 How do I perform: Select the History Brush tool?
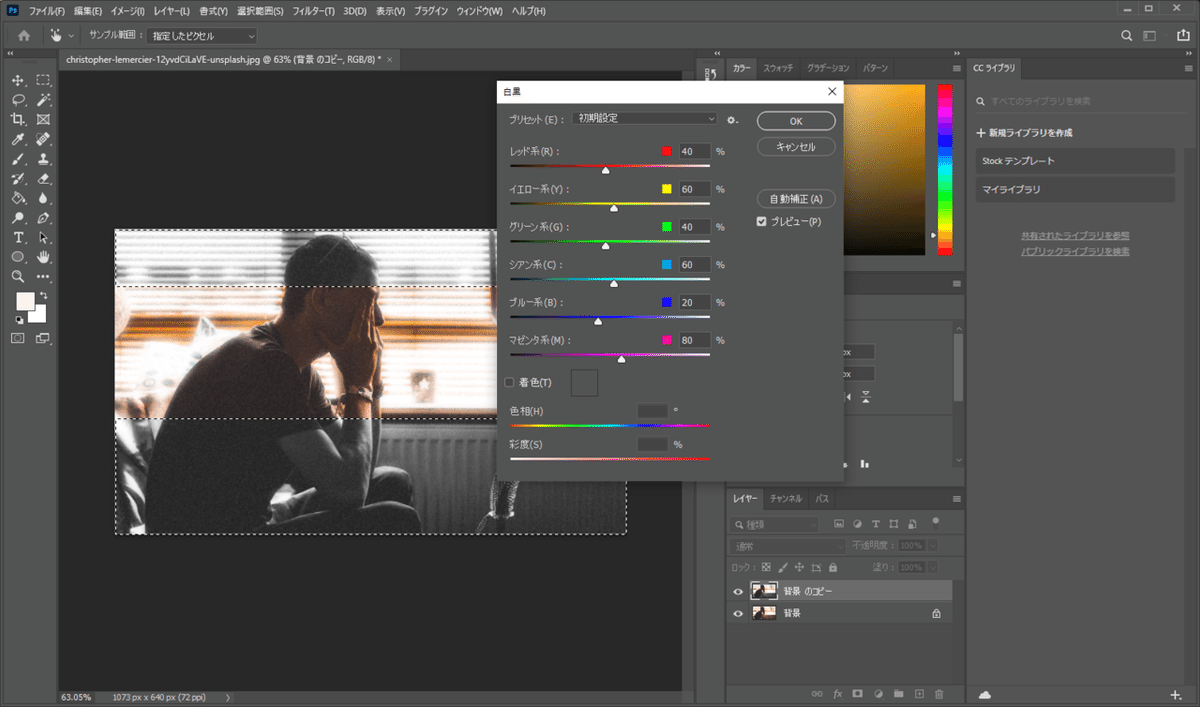[x=18, y=178]
